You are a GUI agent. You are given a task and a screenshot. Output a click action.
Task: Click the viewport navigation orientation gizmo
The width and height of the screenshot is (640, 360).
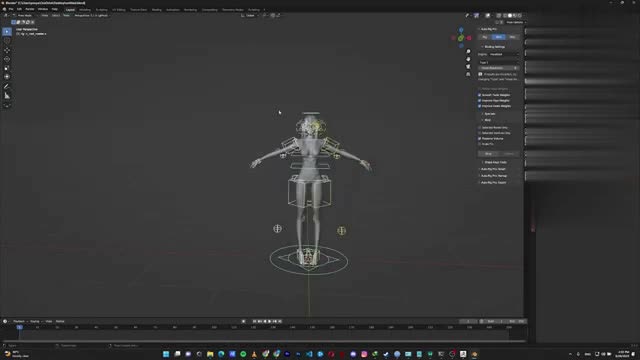click(461, 38)
